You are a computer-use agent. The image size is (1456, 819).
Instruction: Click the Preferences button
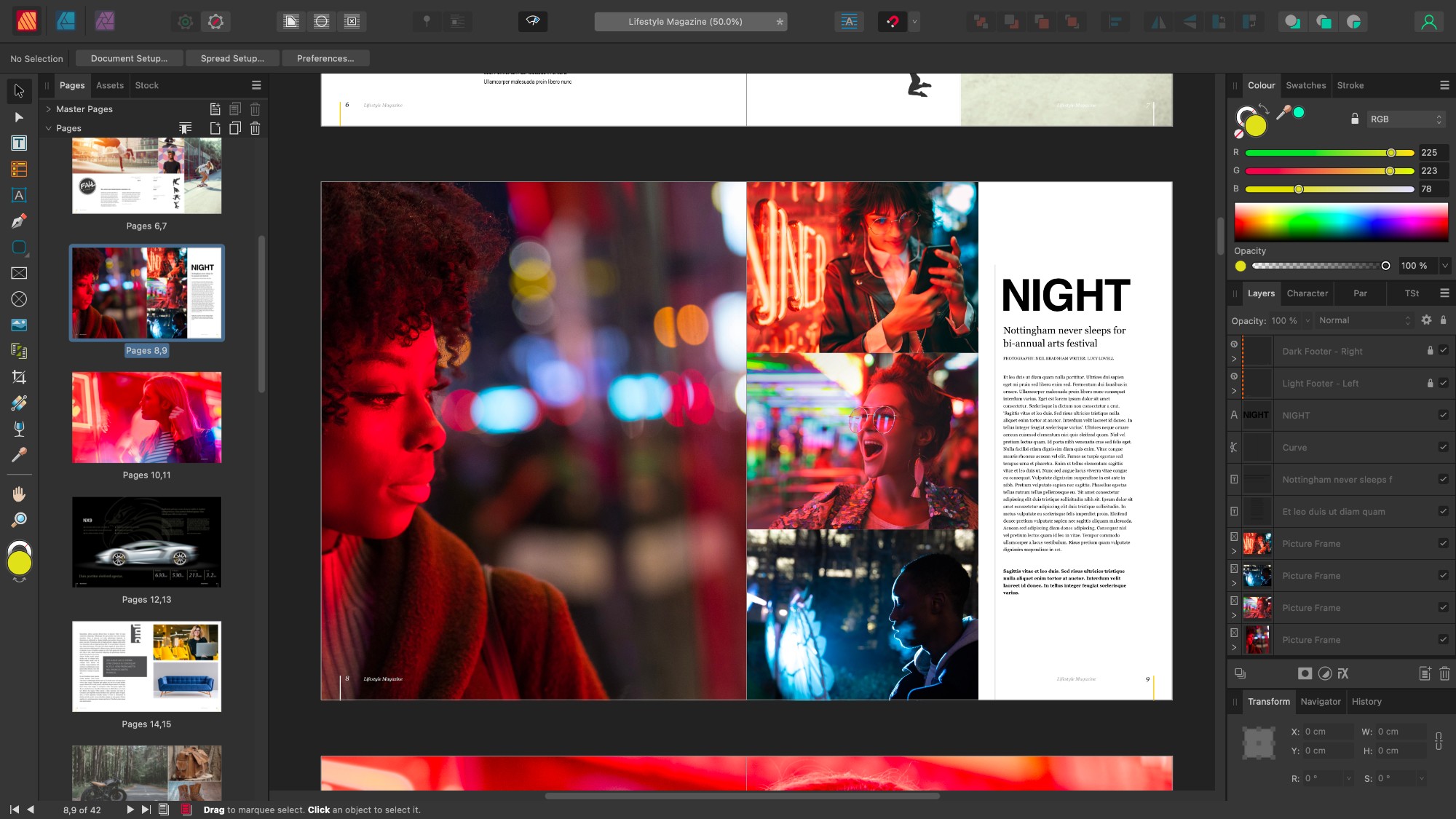[x=325, y=58]
